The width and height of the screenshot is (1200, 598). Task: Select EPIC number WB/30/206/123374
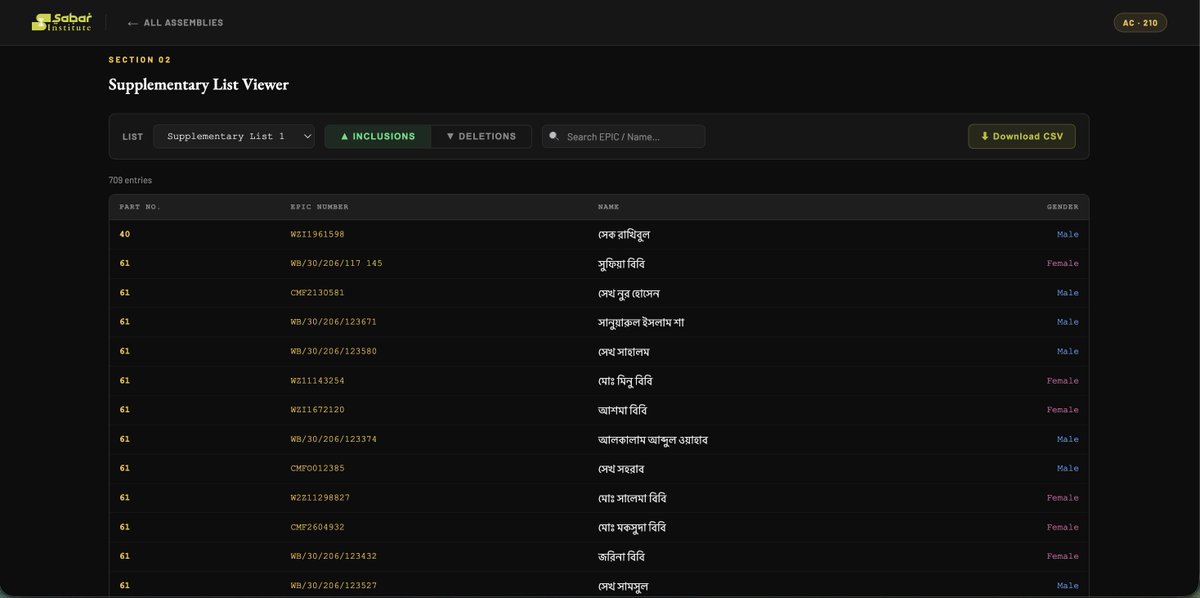[x=333, y=439]
